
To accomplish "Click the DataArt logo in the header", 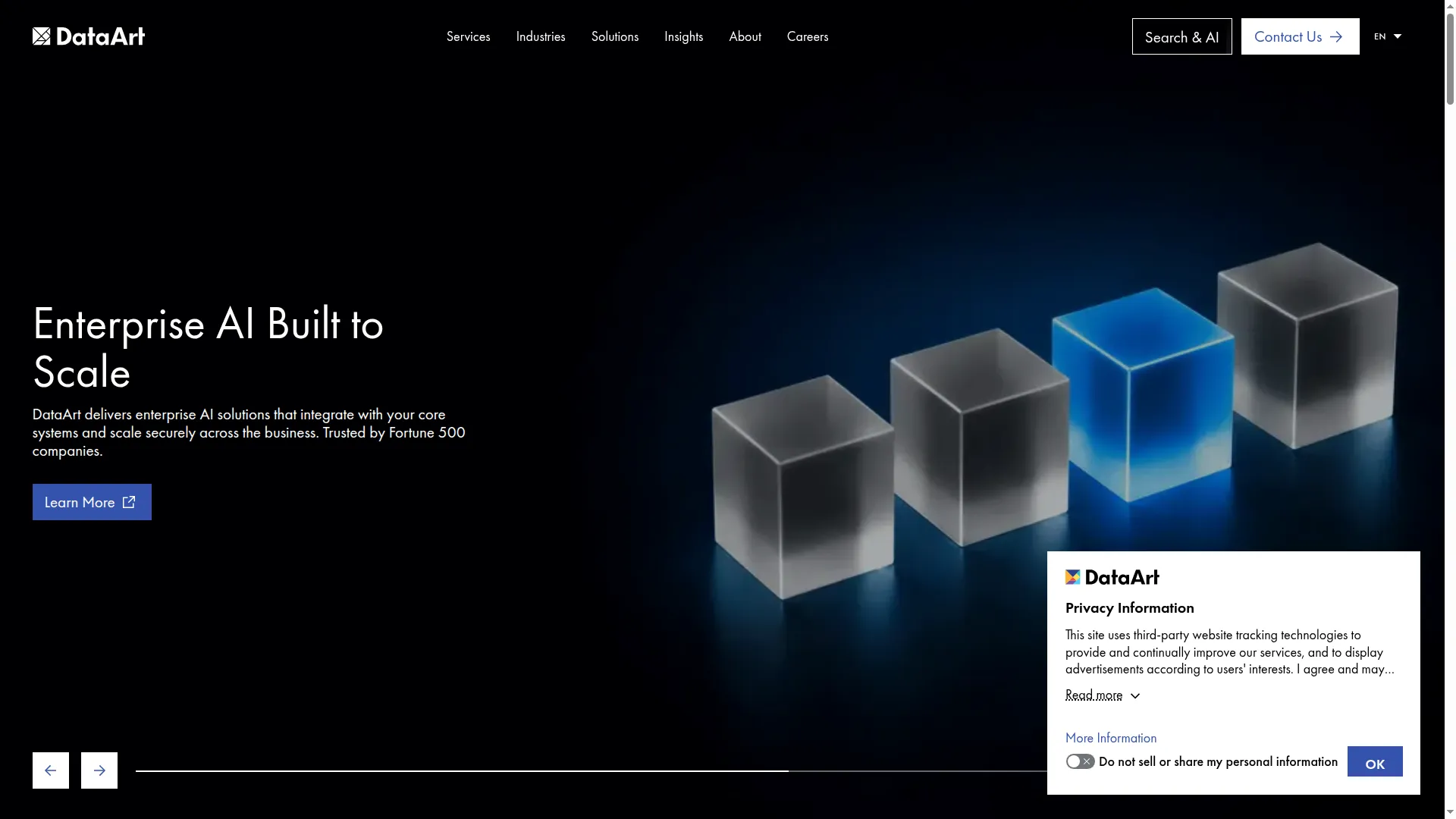I will click(x=88, y=36).
